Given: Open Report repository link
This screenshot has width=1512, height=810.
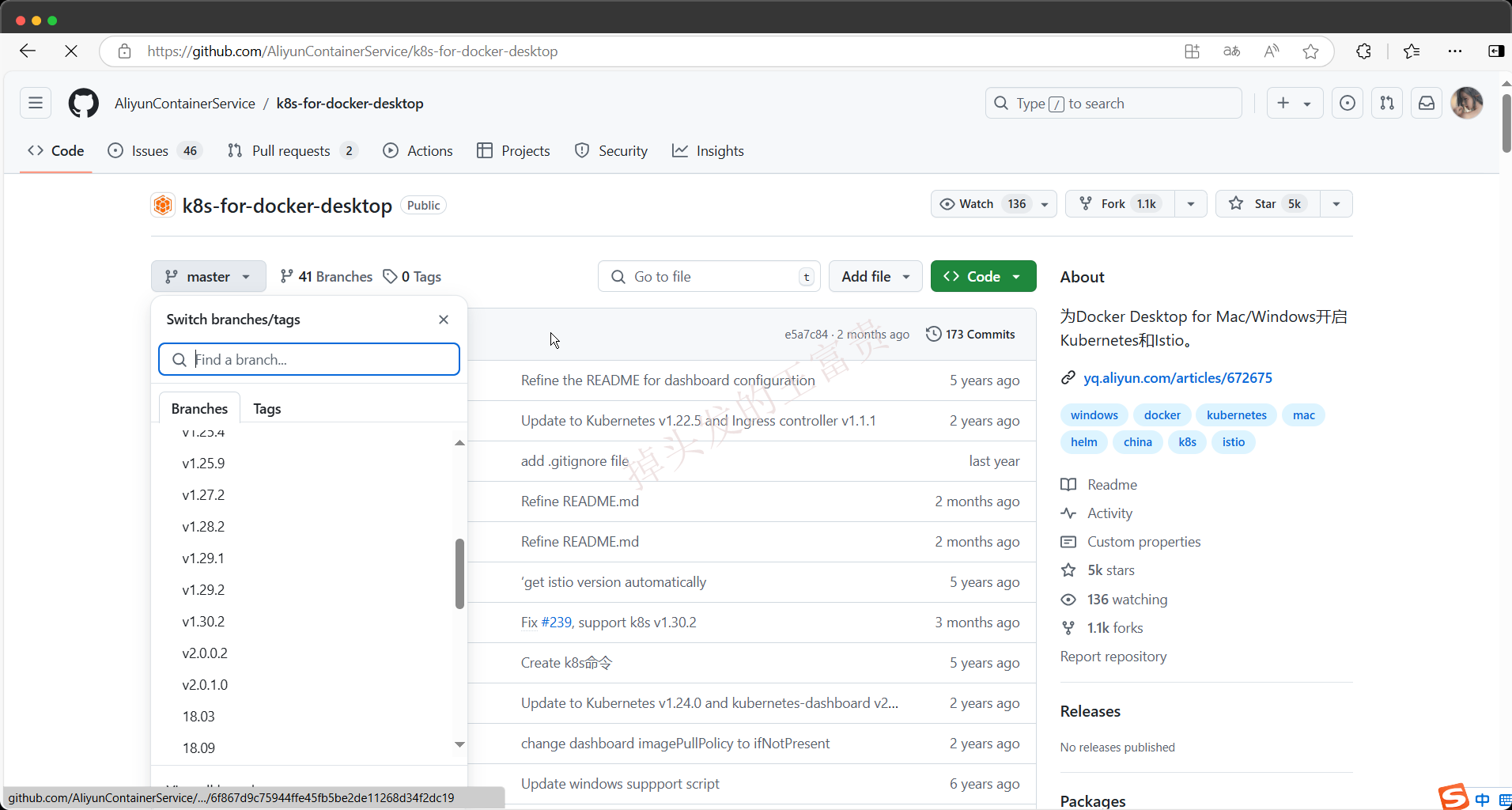Looking at the screenshot, I should coord(1113,657).
